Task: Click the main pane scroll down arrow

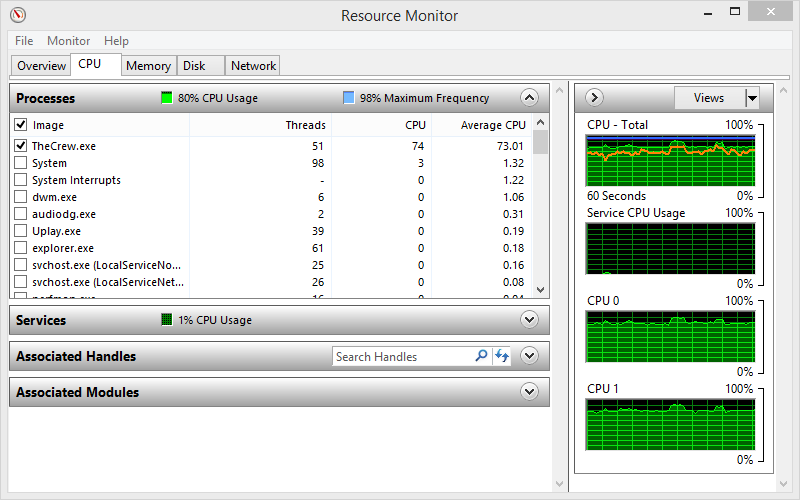Action: pos(559,484)
